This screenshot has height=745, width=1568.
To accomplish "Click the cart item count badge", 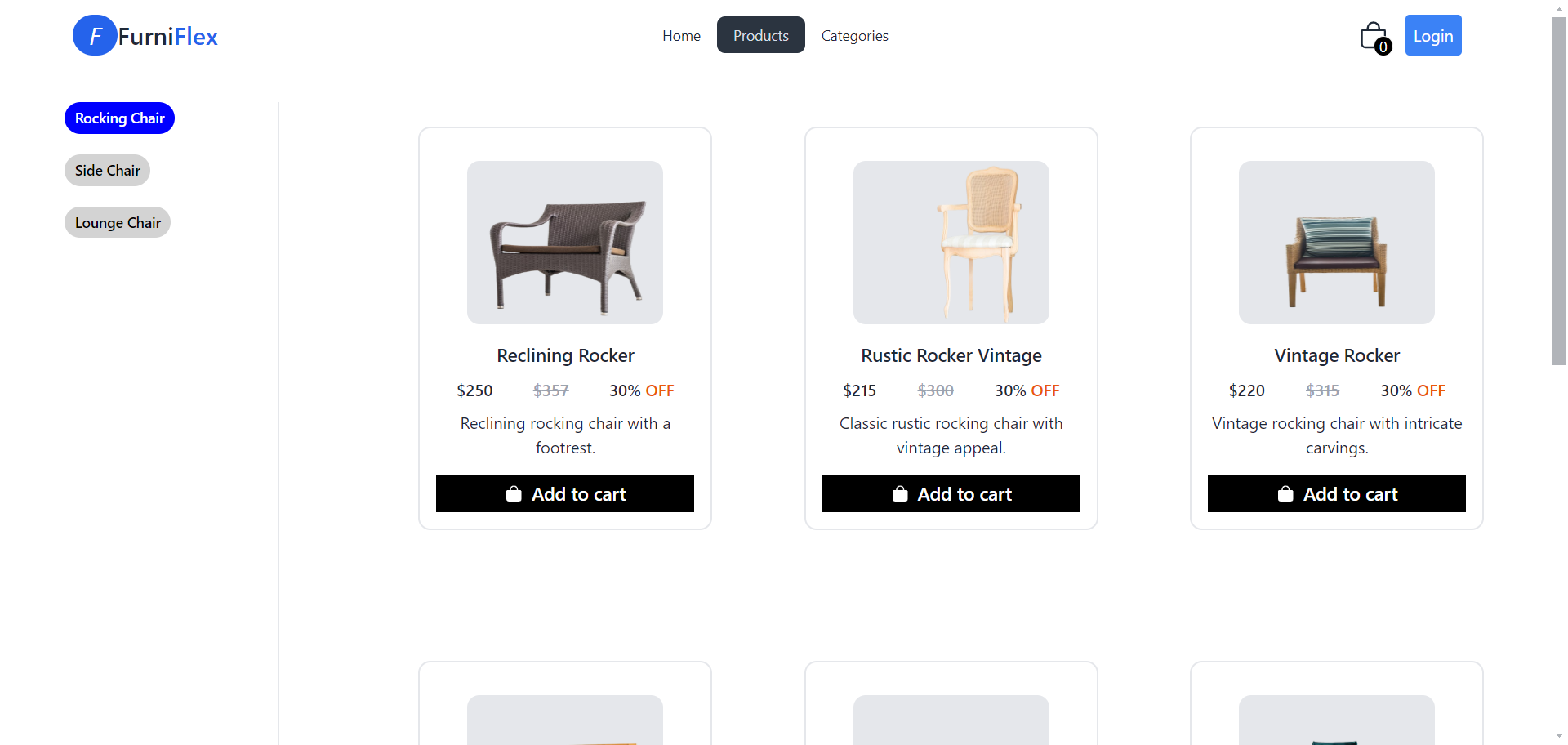I will pos(1383,47).
